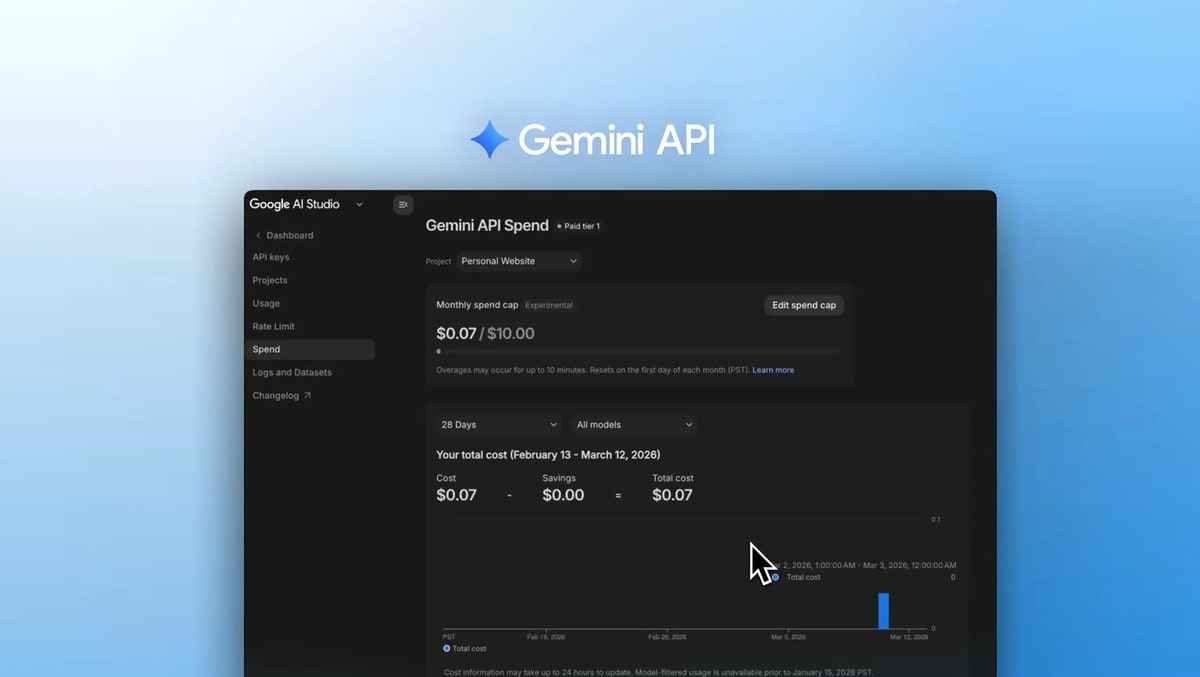Open the Learn more link

click(772, 369)
